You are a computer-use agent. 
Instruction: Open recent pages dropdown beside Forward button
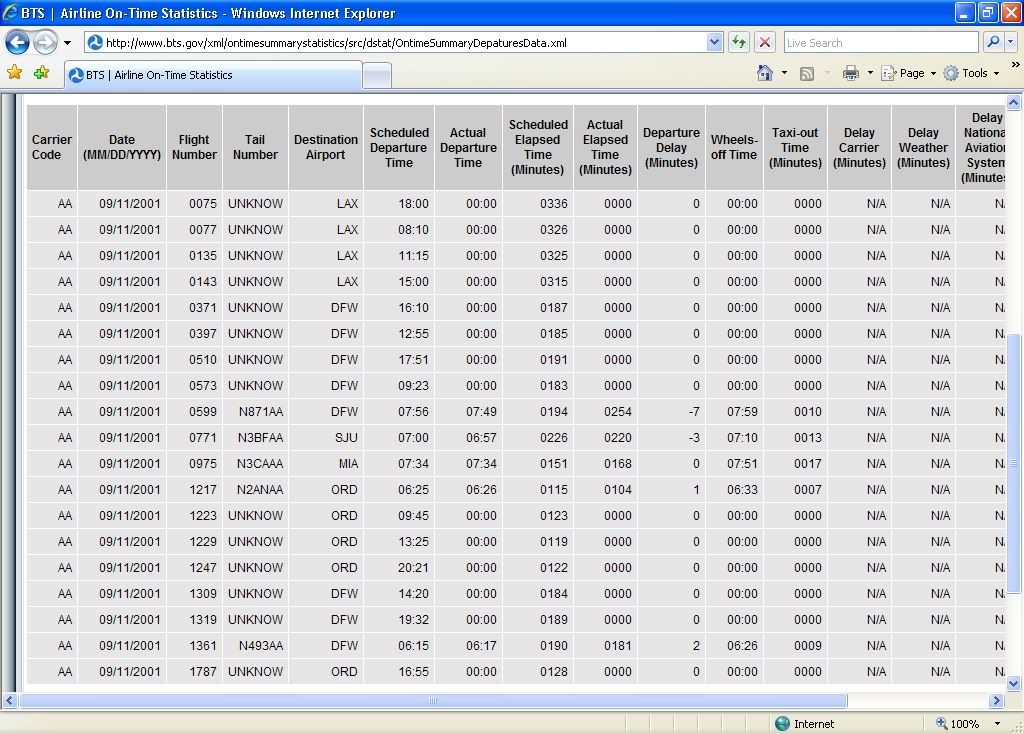point(67,43)
